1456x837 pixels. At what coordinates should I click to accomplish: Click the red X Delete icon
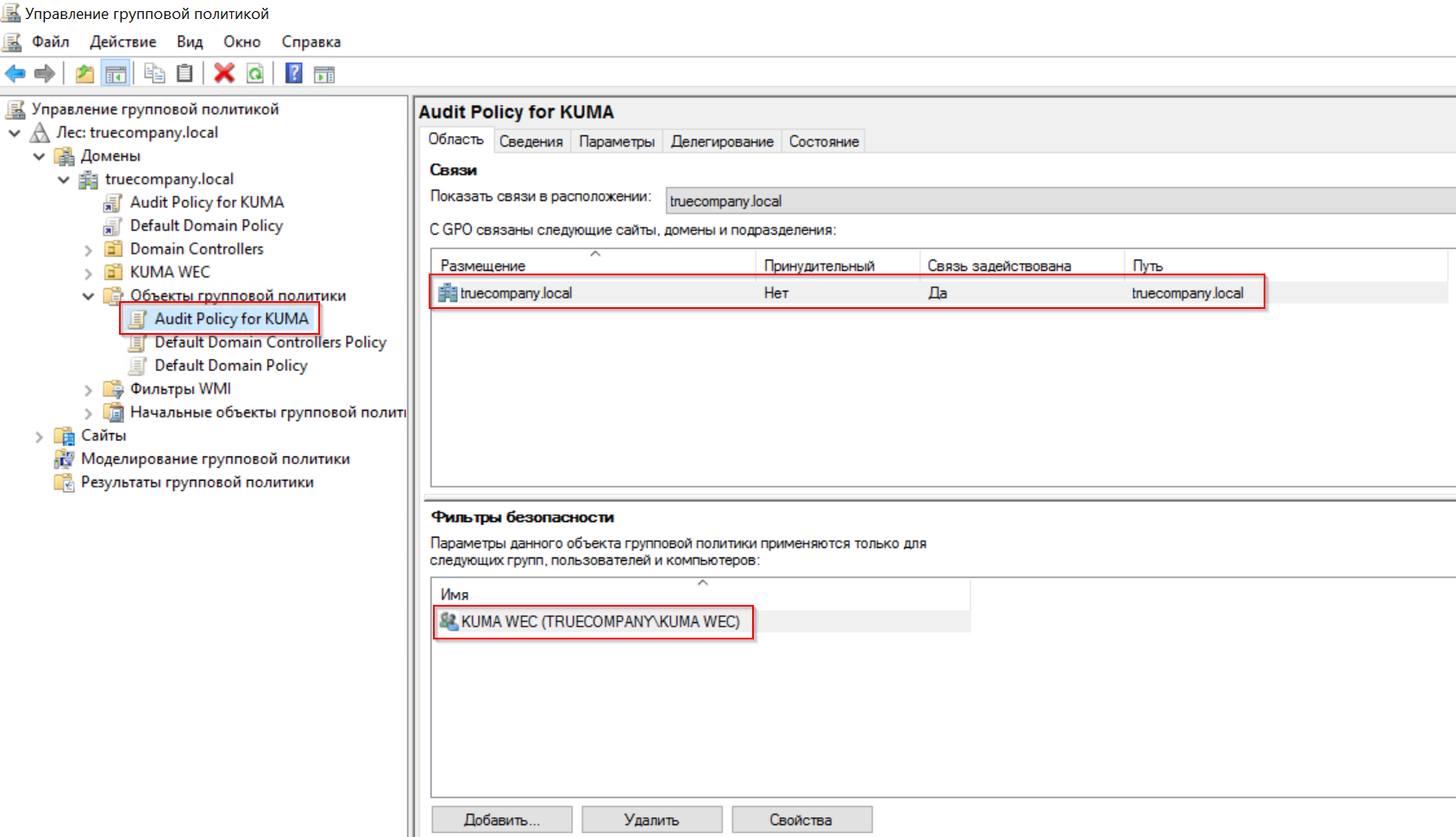(x=224, y=74)
